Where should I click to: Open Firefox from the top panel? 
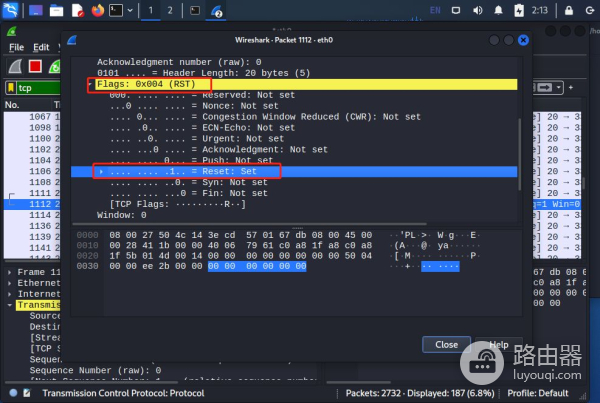(97, 11)
